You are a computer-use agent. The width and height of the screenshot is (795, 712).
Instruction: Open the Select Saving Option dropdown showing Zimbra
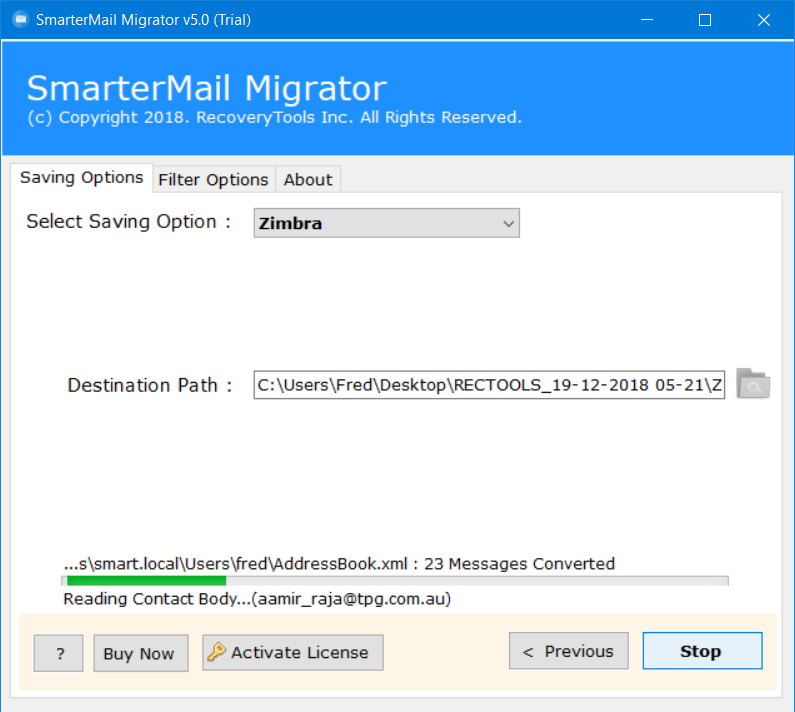(386, 223)
